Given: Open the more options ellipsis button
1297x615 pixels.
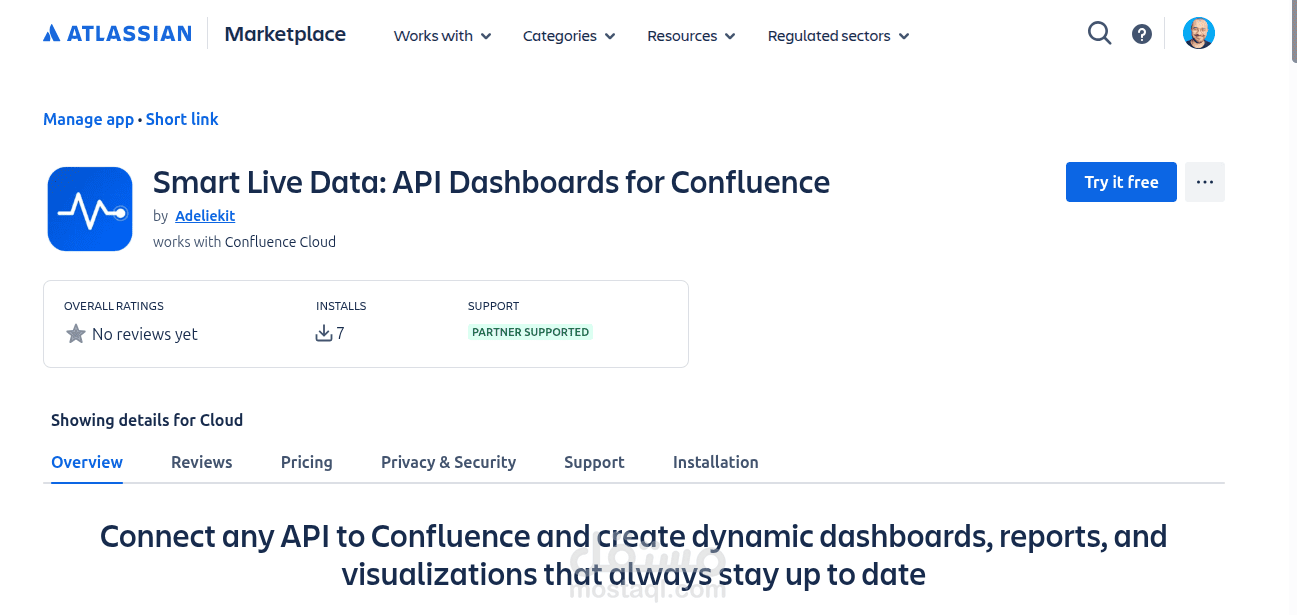Looking at the screenshot, I should pyautogui.click(x=1205, y=182).
